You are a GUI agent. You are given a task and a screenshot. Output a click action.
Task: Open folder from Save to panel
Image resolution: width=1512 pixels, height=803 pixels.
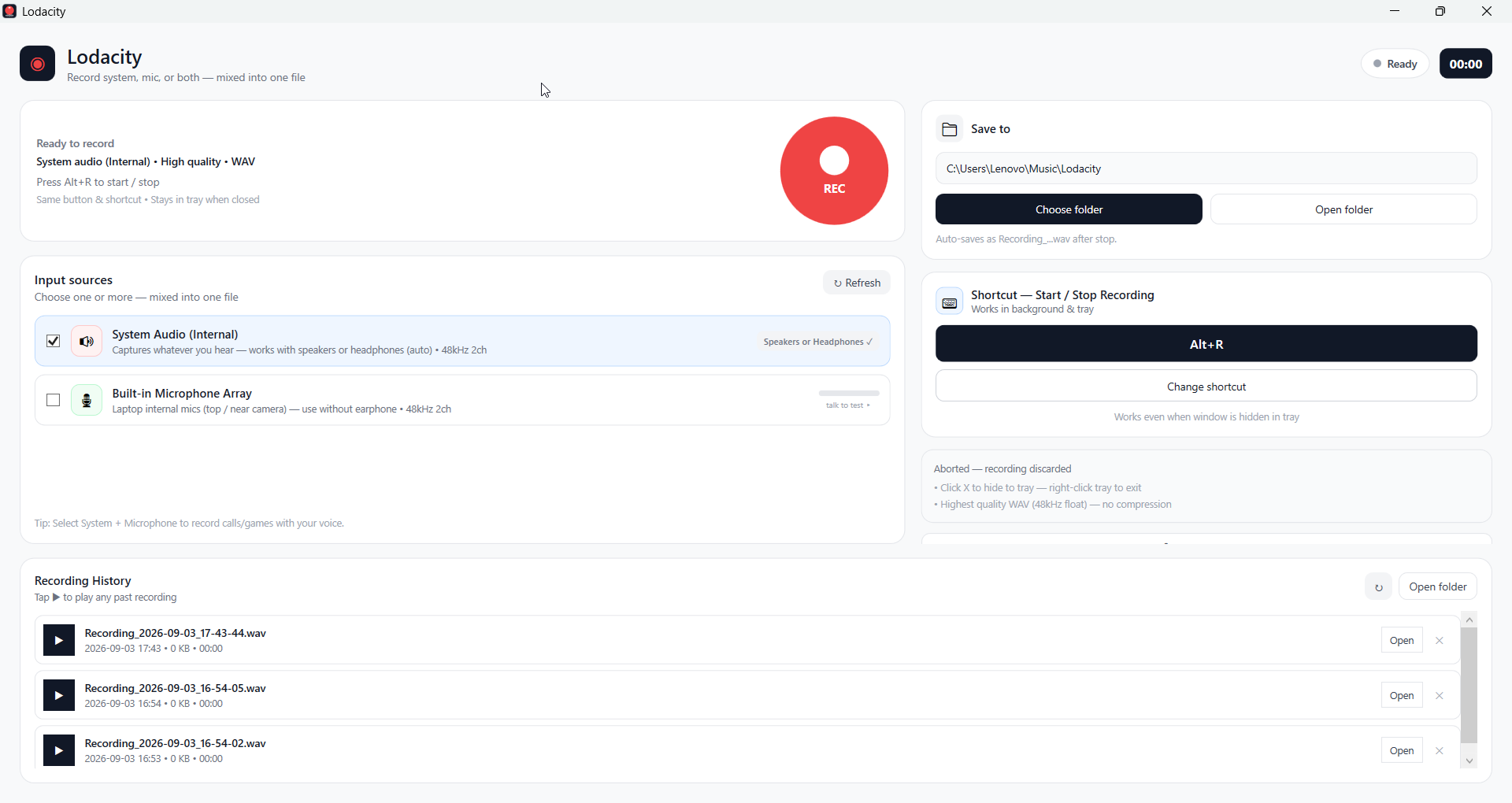coord(1343,209)
